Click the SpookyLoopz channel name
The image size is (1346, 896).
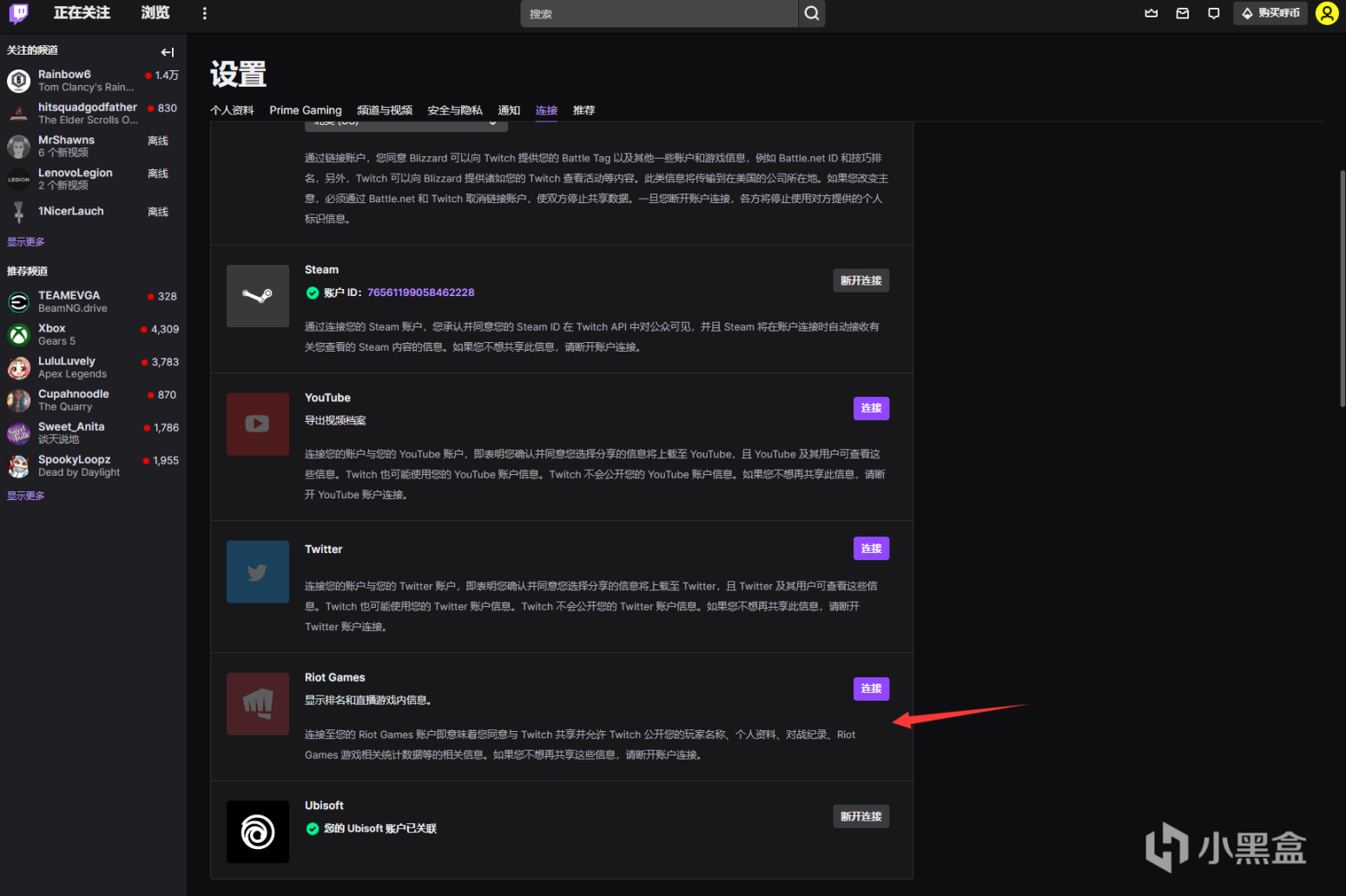click(75, 459)
